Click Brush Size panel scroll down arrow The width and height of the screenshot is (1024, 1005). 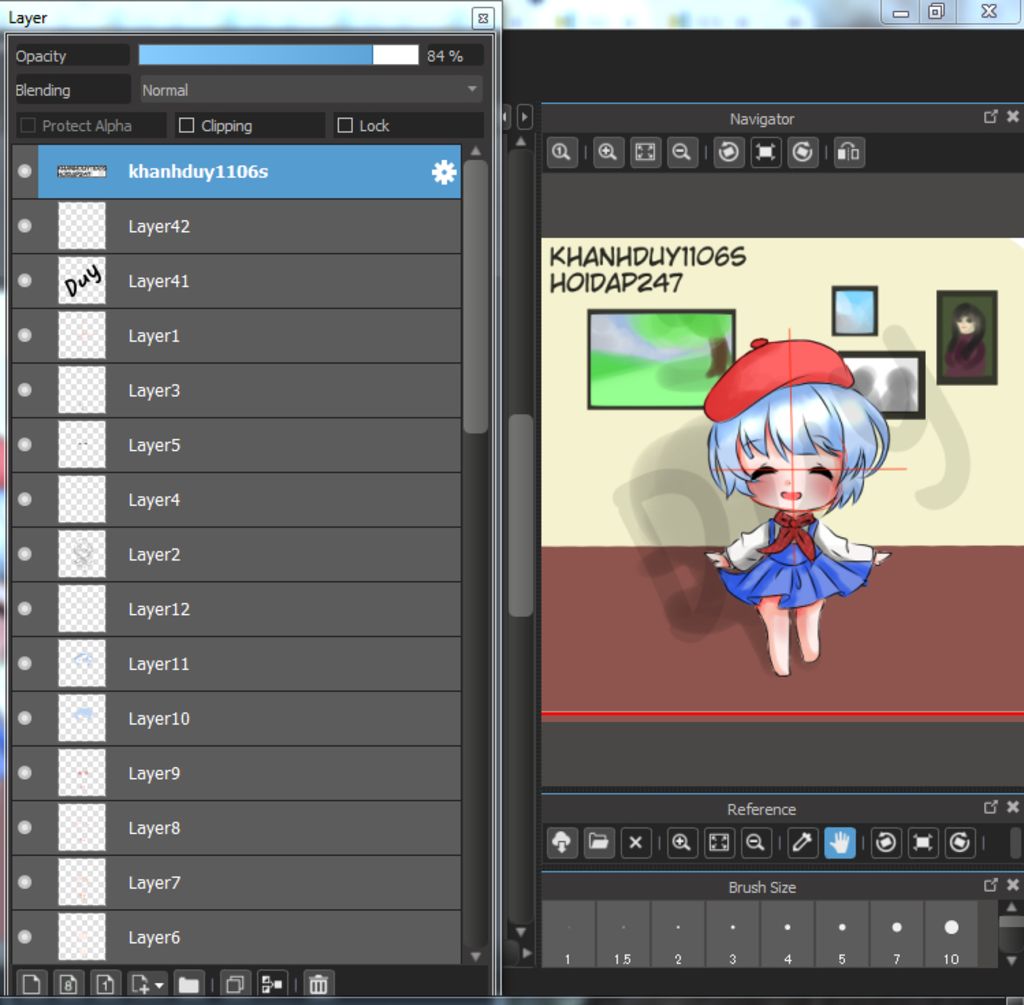[1012, 959]
